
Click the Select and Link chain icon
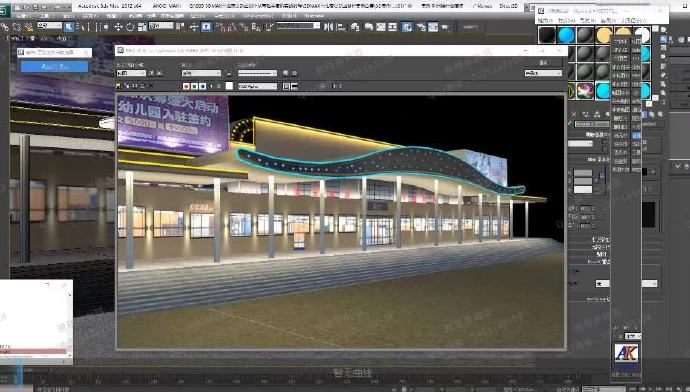tap(5, 27)
